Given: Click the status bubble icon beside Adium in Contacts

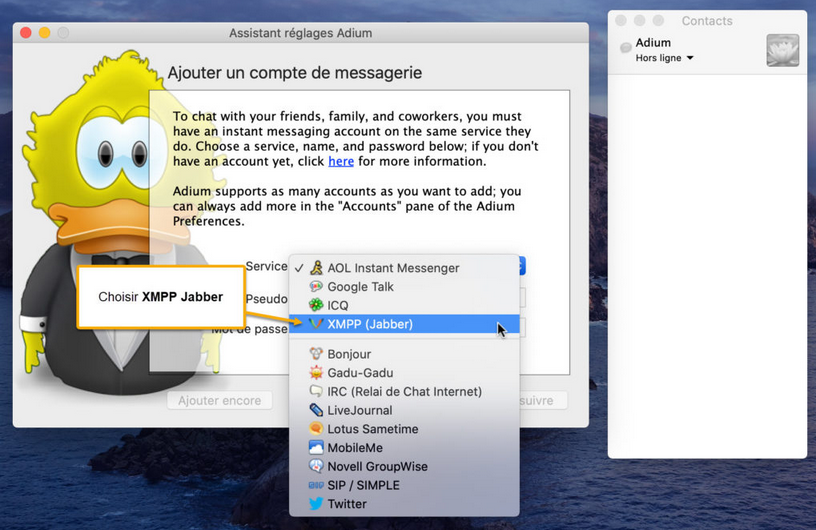Looking at the screenshot, I should [x=626, y=48].
